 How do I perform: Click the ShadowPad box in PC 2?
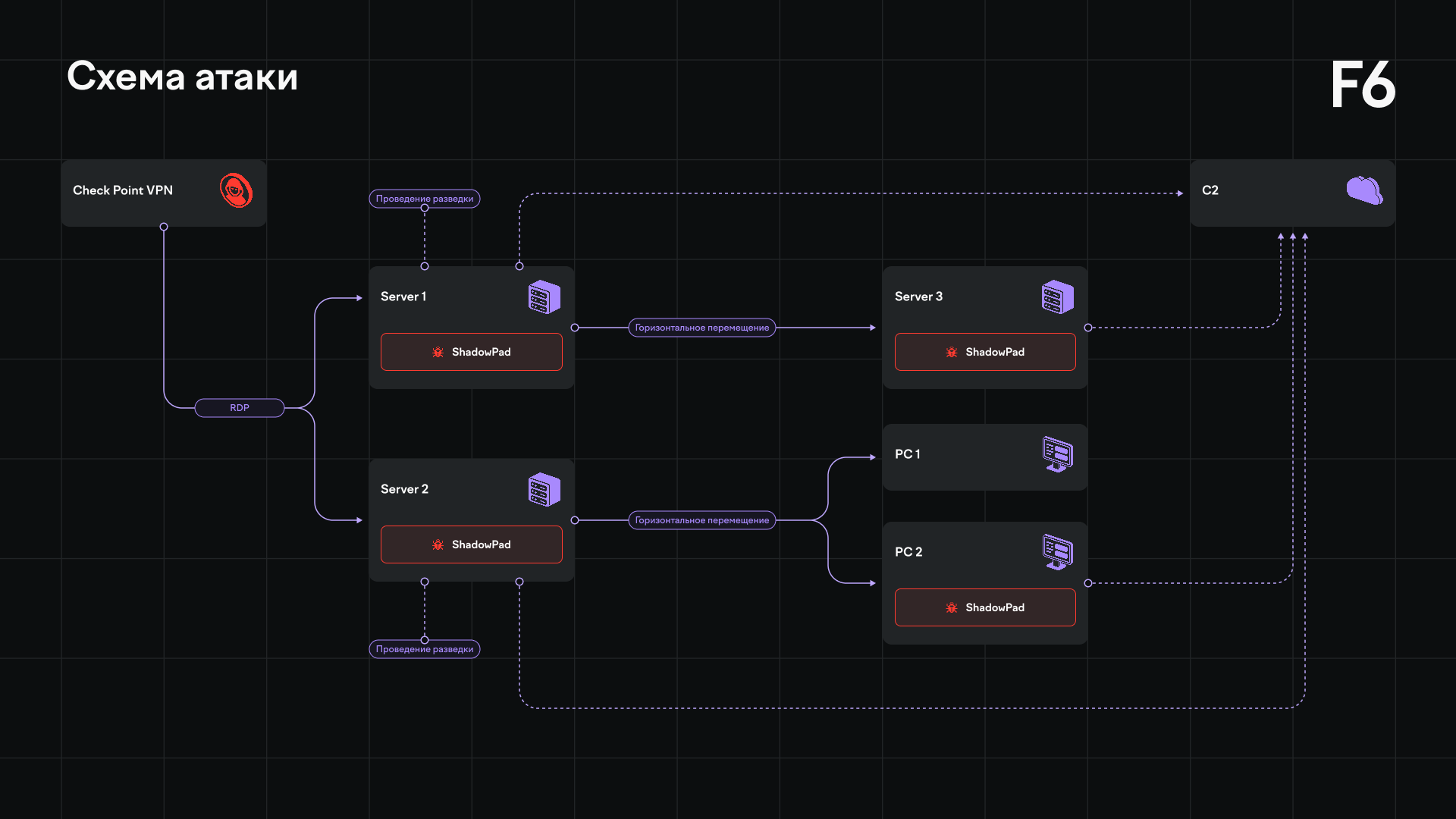[984, 607]
